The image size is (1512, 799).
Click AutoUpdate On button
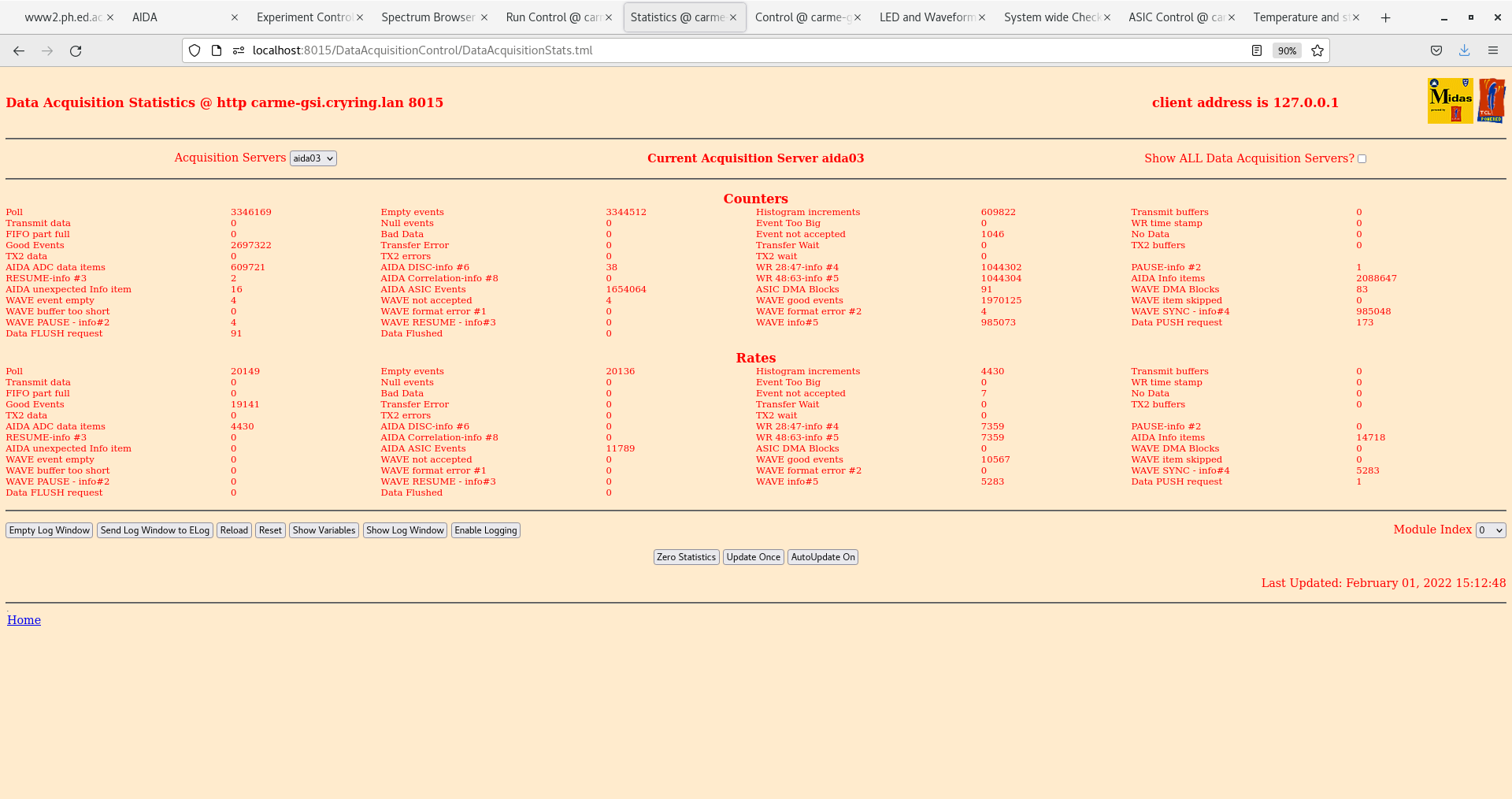823,557
